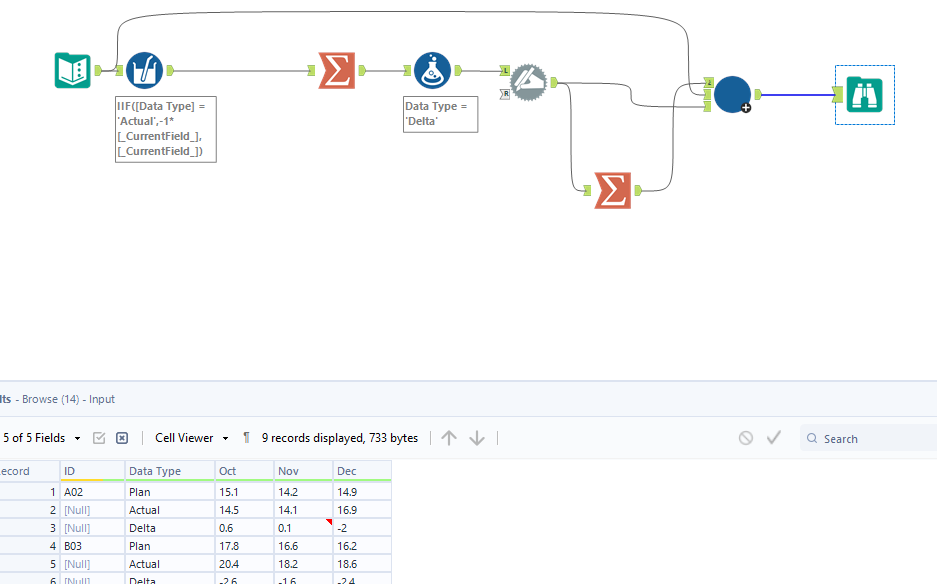Viewport: 937px width, 584px height.
Task: Select the Input Data tool on canvas
Action: pos(71,70)
